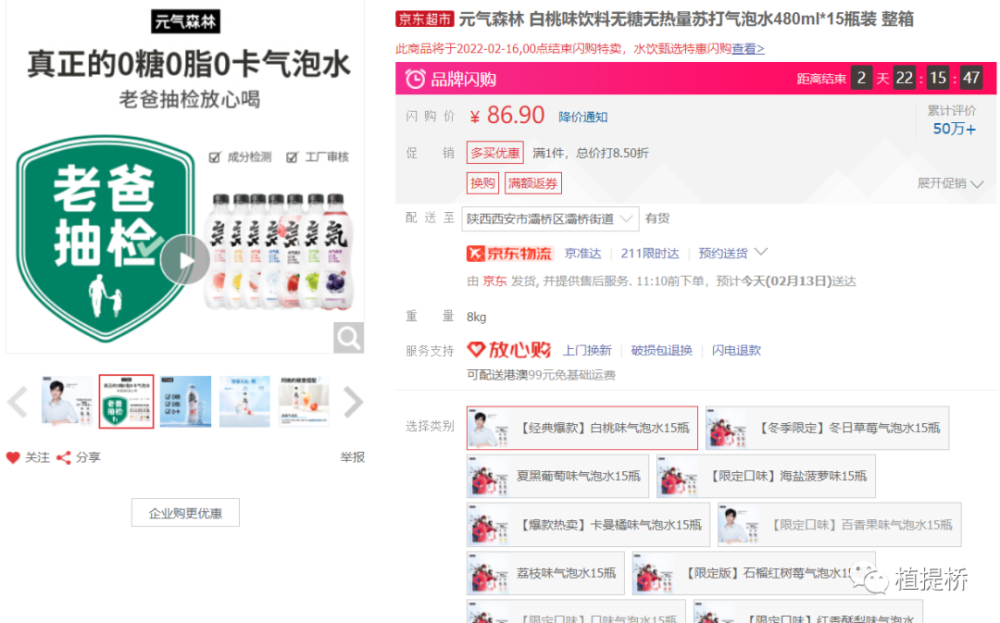Screen dimensions: 1000x623
Task: Select 夏黑葡萄味气泡水15瓶 option
Action: click(557, 476)
